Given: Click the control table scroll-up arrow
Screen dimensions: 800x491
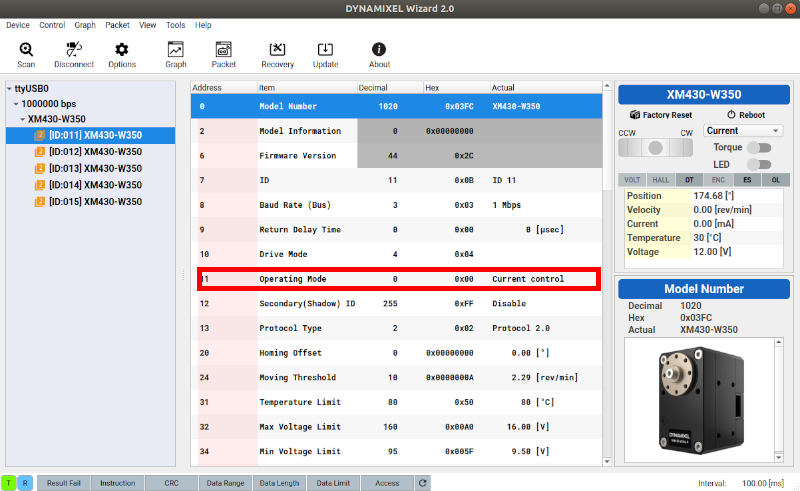Looking at the screenshot, I should pos(607,86).
